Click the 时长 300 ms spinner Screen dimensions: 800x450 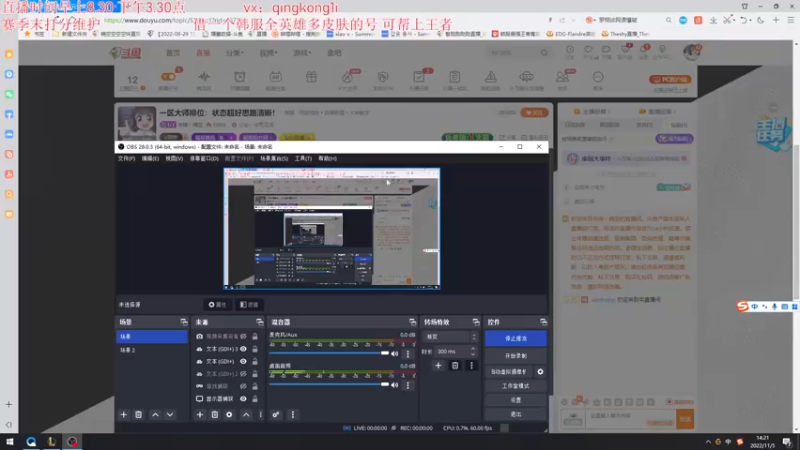click(x=456, y=352)
